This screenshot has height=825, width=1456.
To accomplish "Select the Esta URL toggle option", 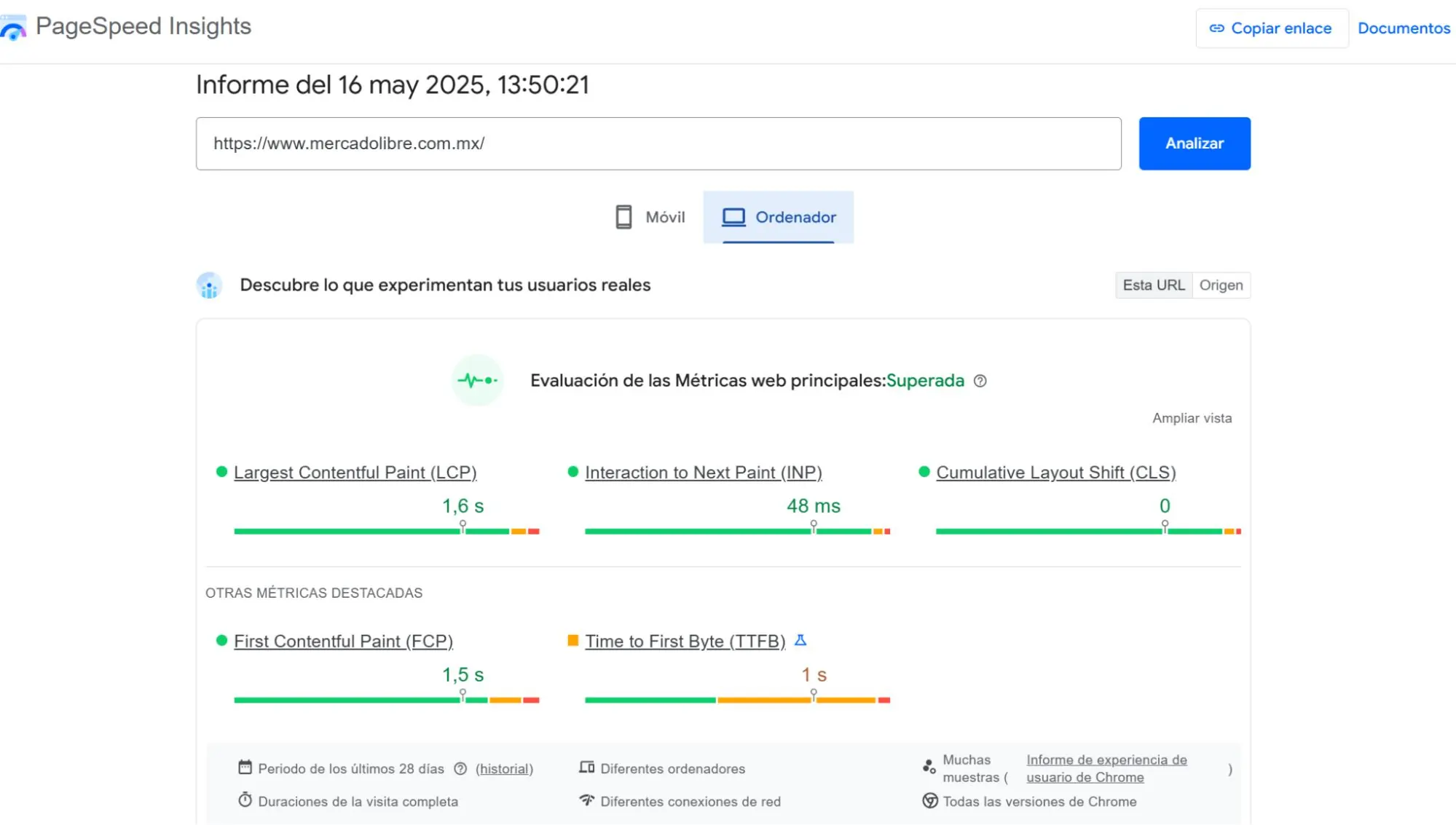I will tap(1153, 285).
